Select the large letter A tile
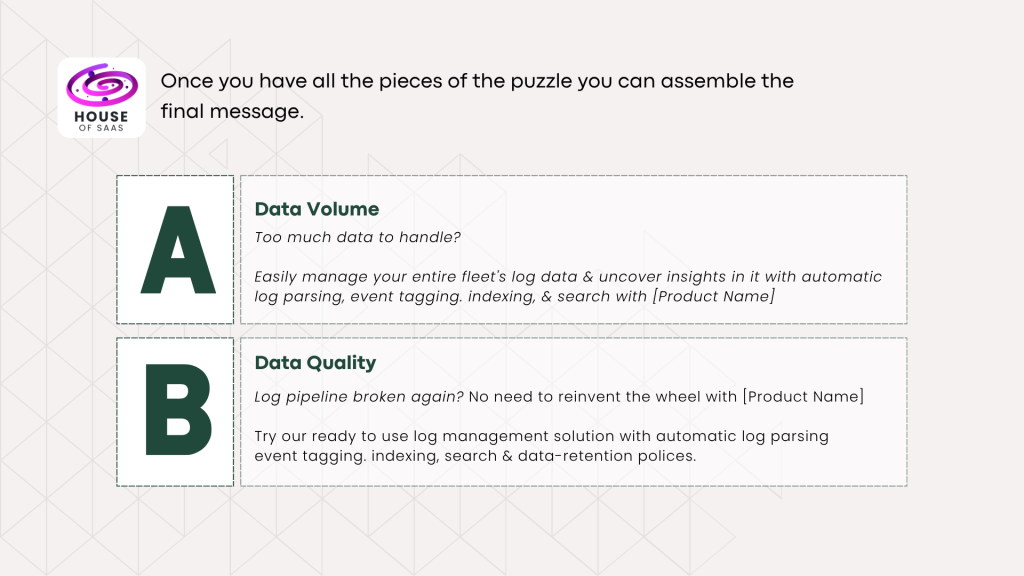1024x576 pixels. coord(176,250)
